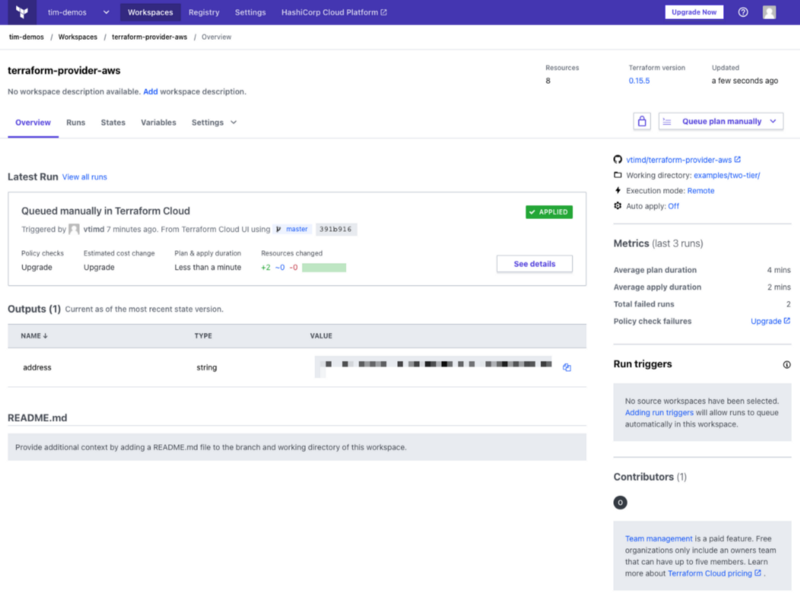Copy the address output value
800x599 pixels.
click(567, 367)
